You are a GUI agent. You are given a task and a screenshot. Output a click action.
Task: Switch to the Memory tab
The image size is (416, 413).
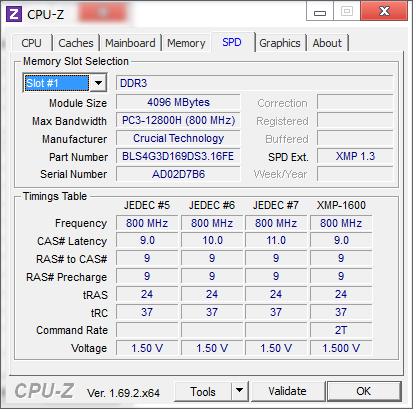click(x=186, y=43)
